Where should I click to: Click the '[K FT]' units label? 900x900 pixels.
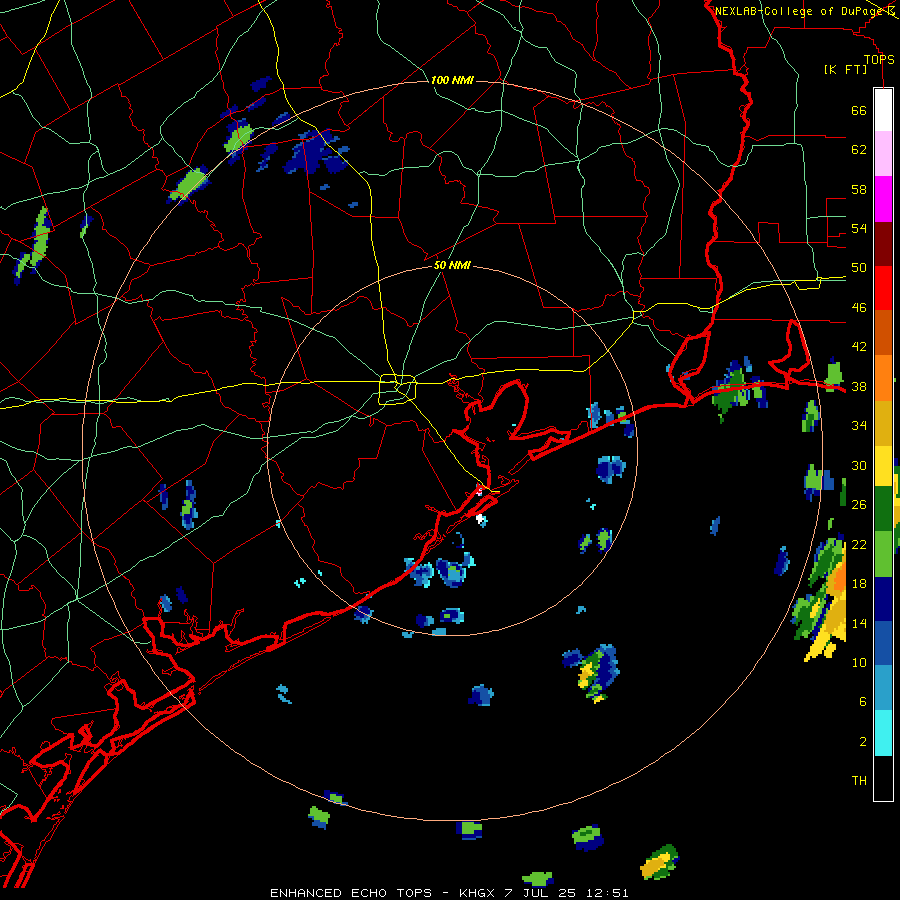845,69
